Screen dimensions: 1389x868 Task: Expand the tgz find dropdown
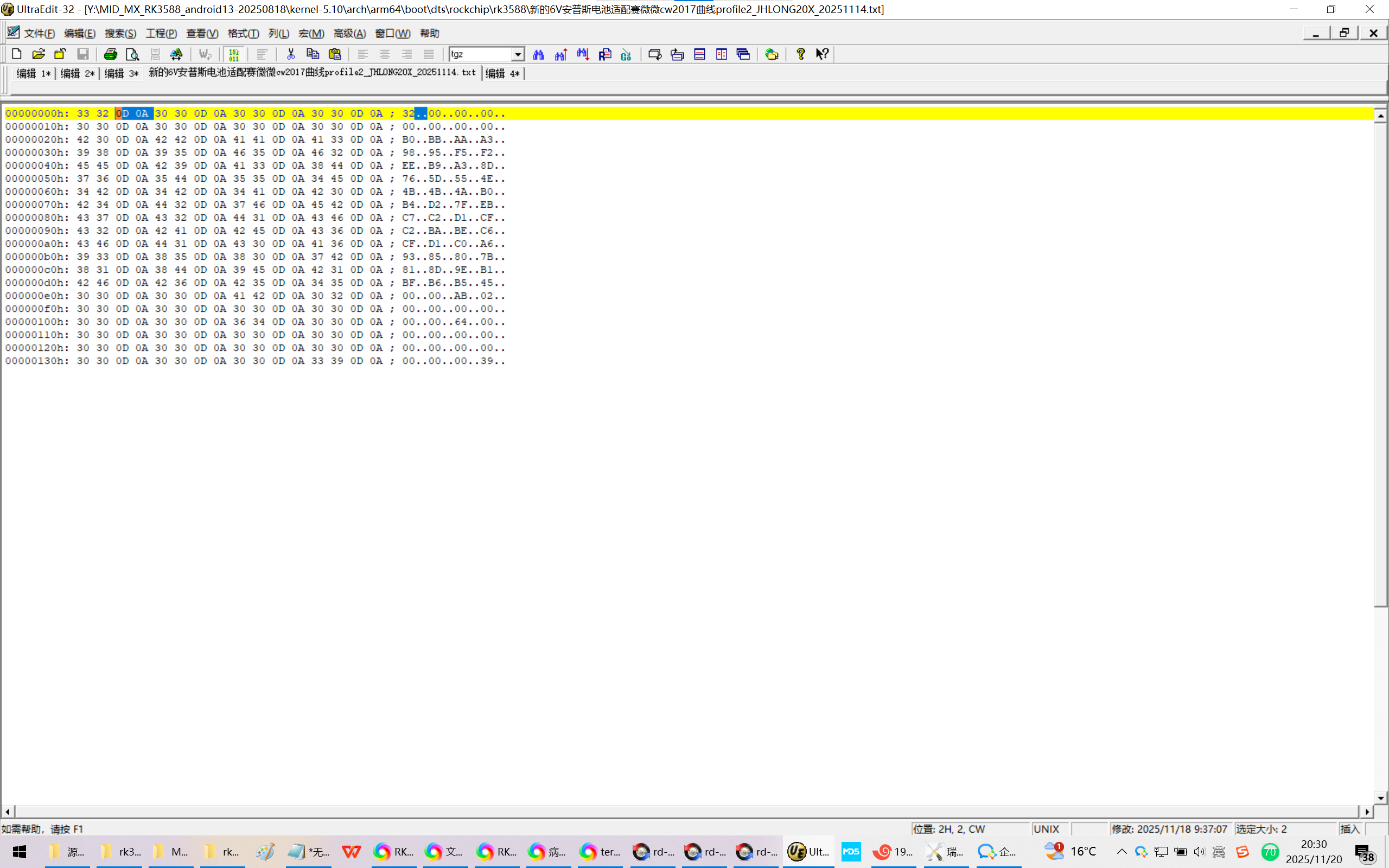click(x=518, y=54)
